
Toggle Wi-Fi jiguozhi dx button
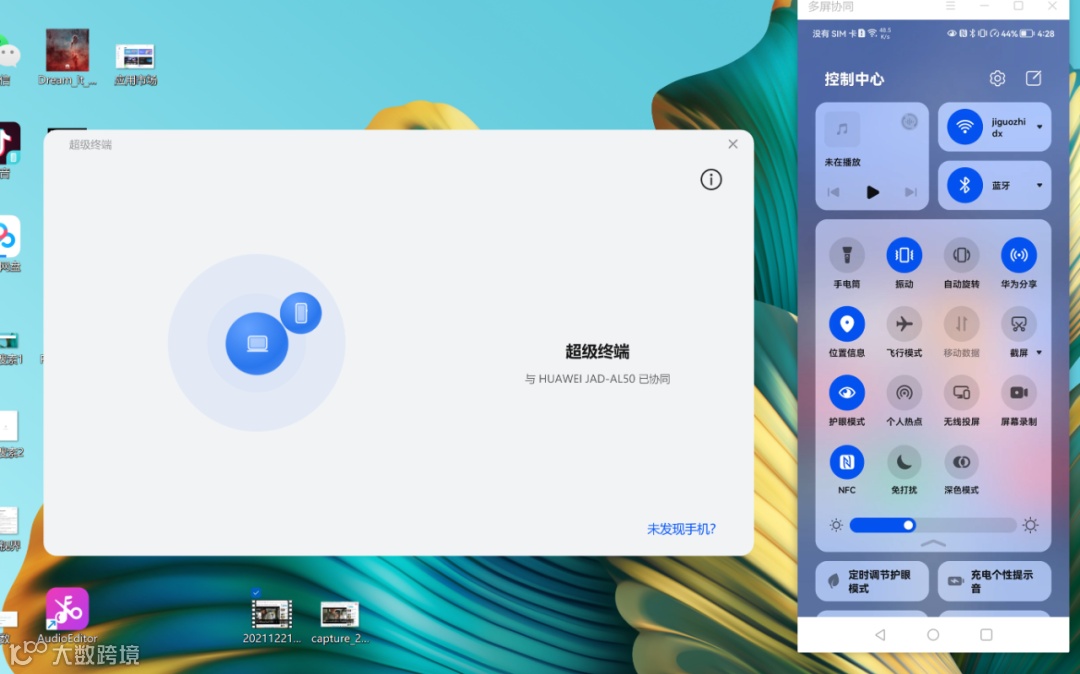click(x=964, y=127)
